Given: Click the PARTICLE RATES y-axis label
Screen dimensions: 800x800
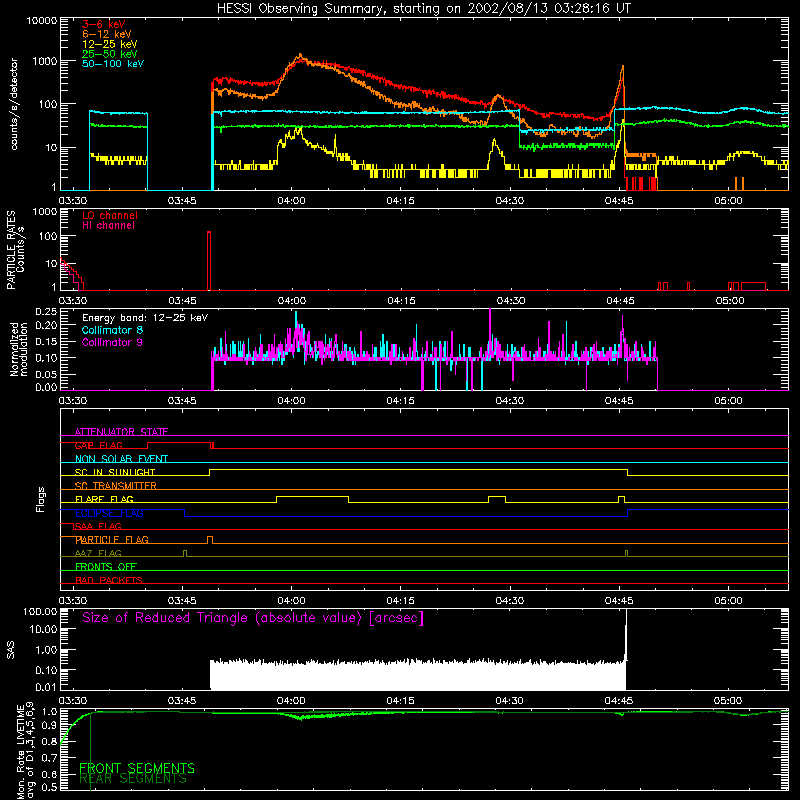Looking at the screenshot, I should [x=15, y=250].
